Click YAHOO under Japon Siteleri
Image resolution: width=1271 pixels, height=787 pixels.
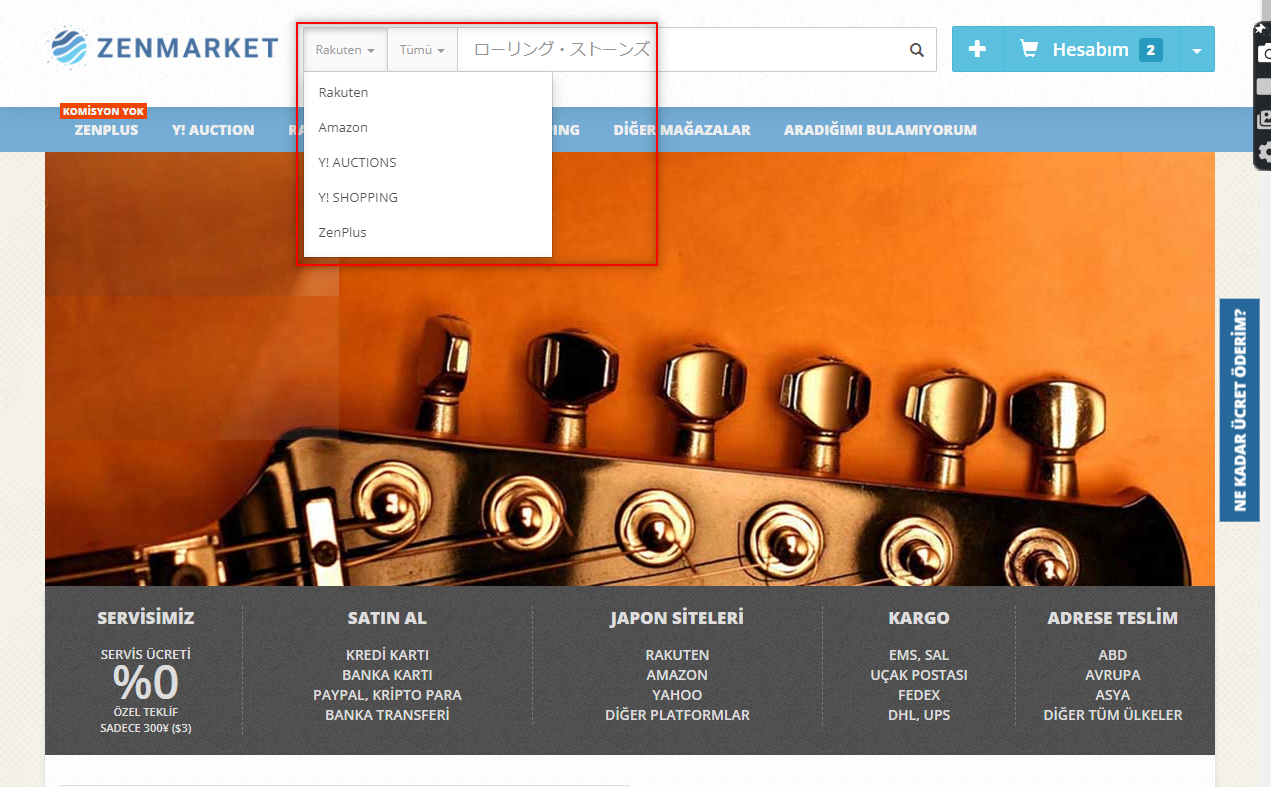pyautogui.click(x=677, y=695)
